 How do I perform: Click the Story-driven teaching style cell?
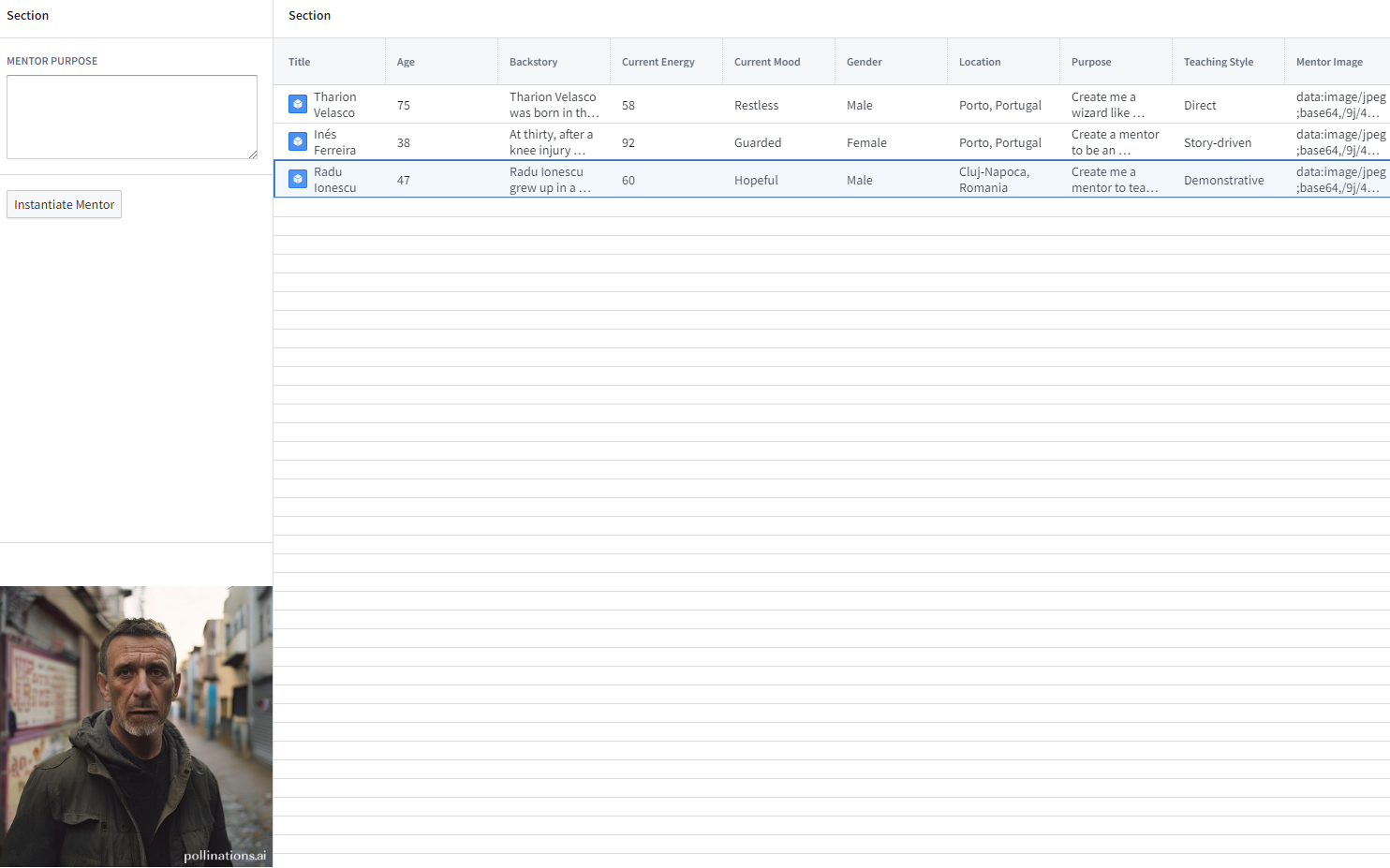[x=1217, y=142]
